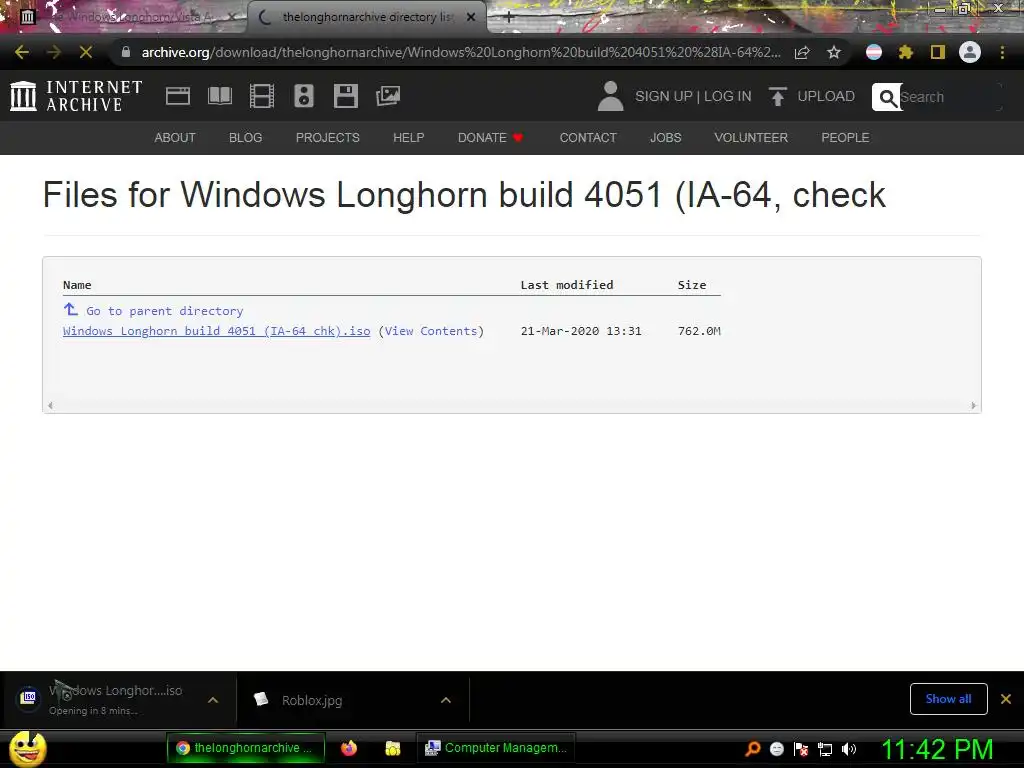Image resolution: width=1024 pixels, height=768 pixels.
Task: Expand options for Windows Longhorn iso download
Action: [213, 700]
